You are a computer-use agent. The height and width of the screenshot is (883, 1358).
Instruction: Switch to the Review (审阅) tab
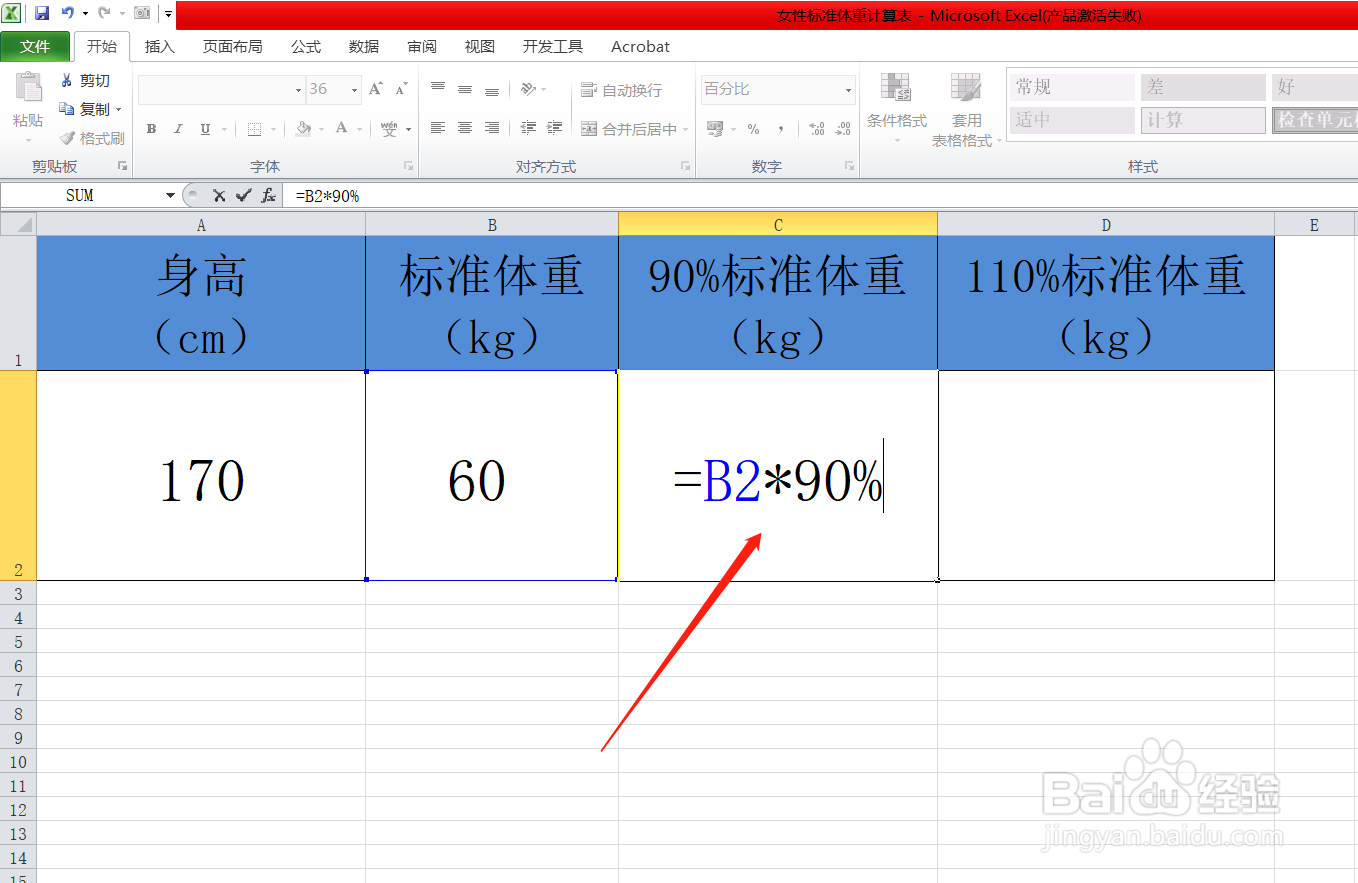[x=422, y=46]
